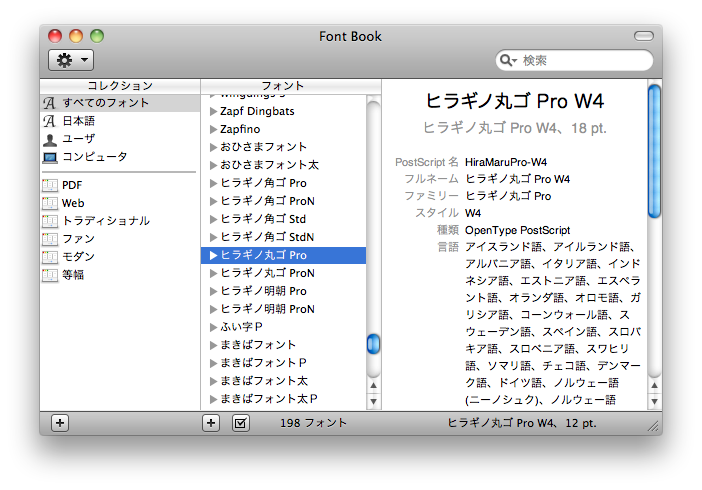Expand ヒラギノ角ゴ Pro triangle
The image size is (702, 490).
pos(214,183)
